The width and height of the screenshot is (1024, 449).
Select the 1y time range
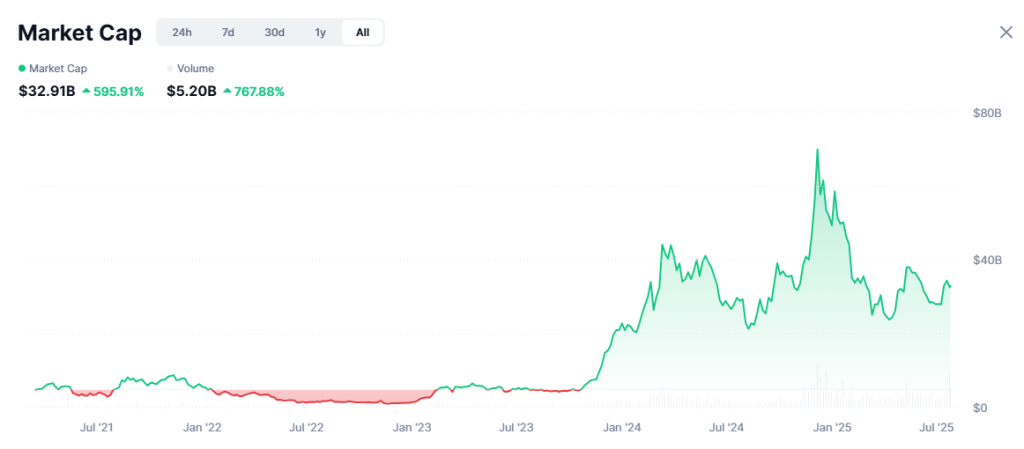320,33
